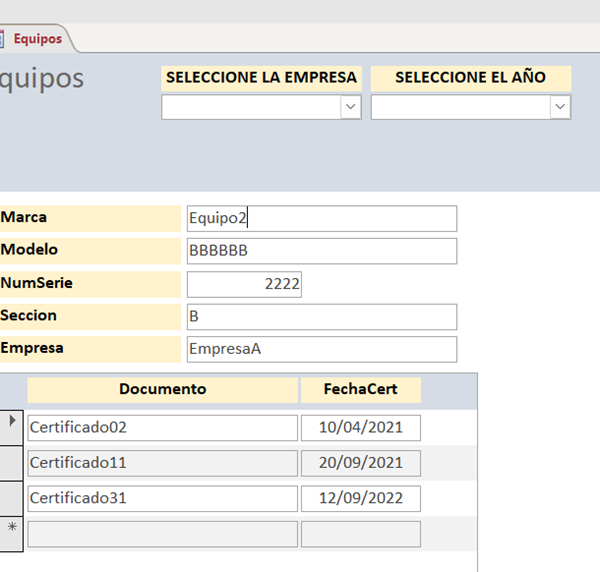Select the Certificado11 document cell
Screen dimensions: 600x572
[162, 463]
